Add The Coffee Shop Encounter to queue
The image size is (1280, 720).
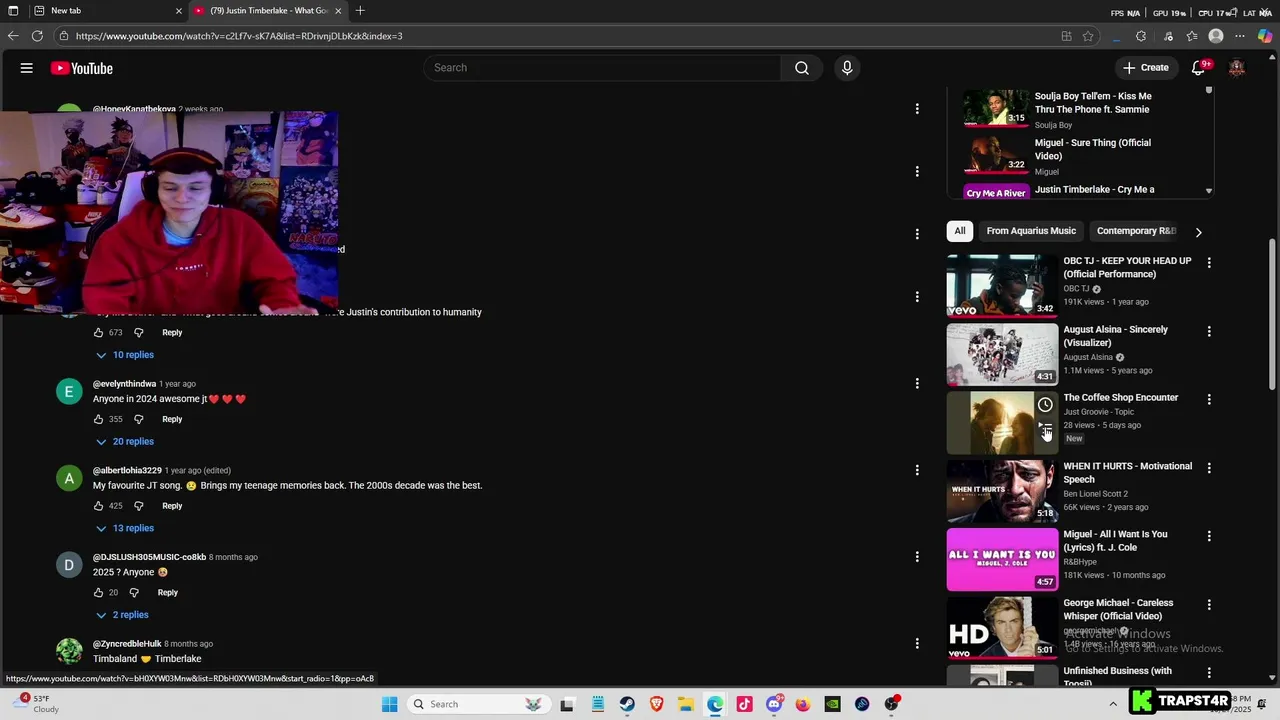[x=1045, y=428]
